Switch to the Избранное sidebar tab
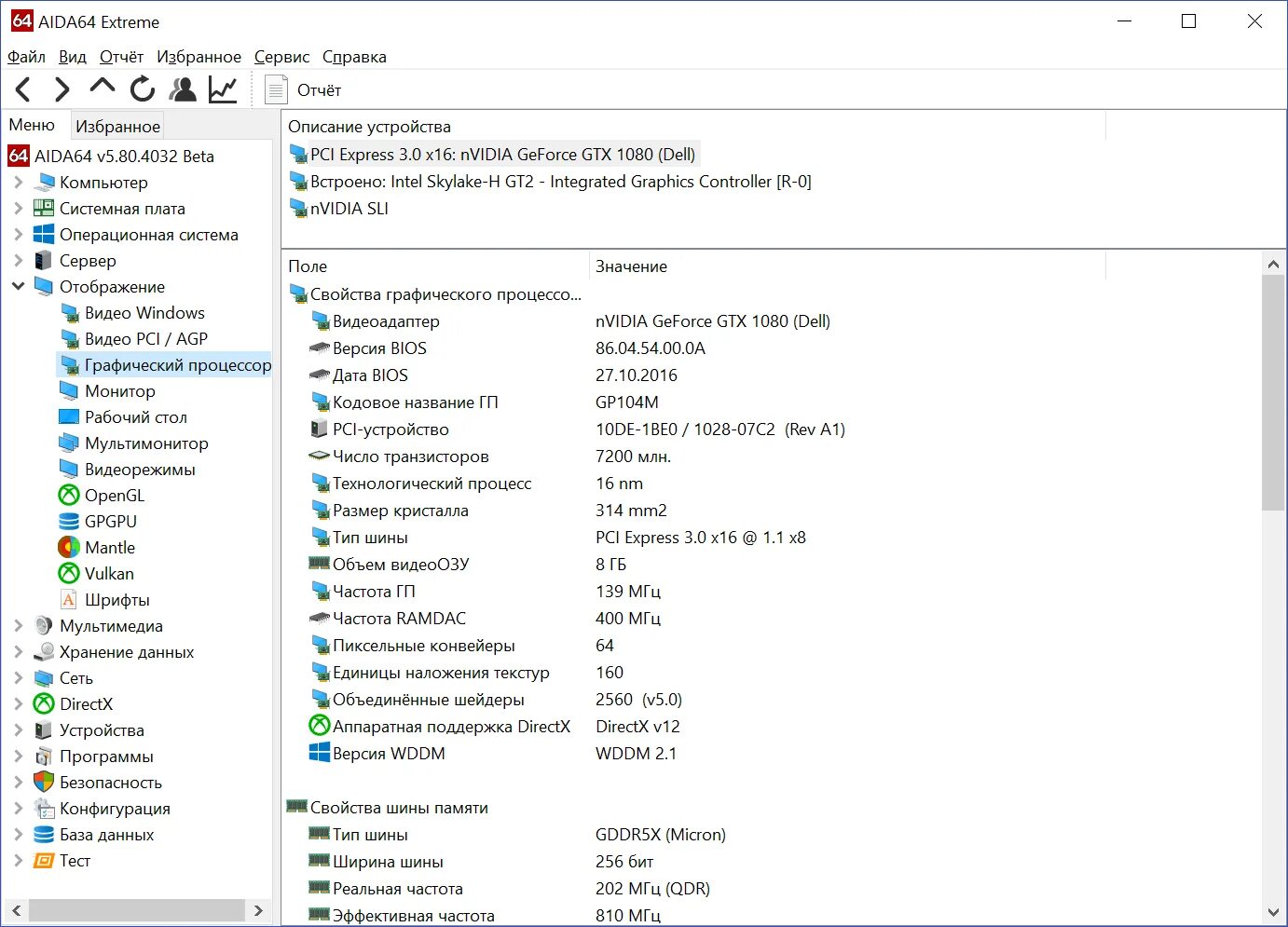 tap(118, 126)
